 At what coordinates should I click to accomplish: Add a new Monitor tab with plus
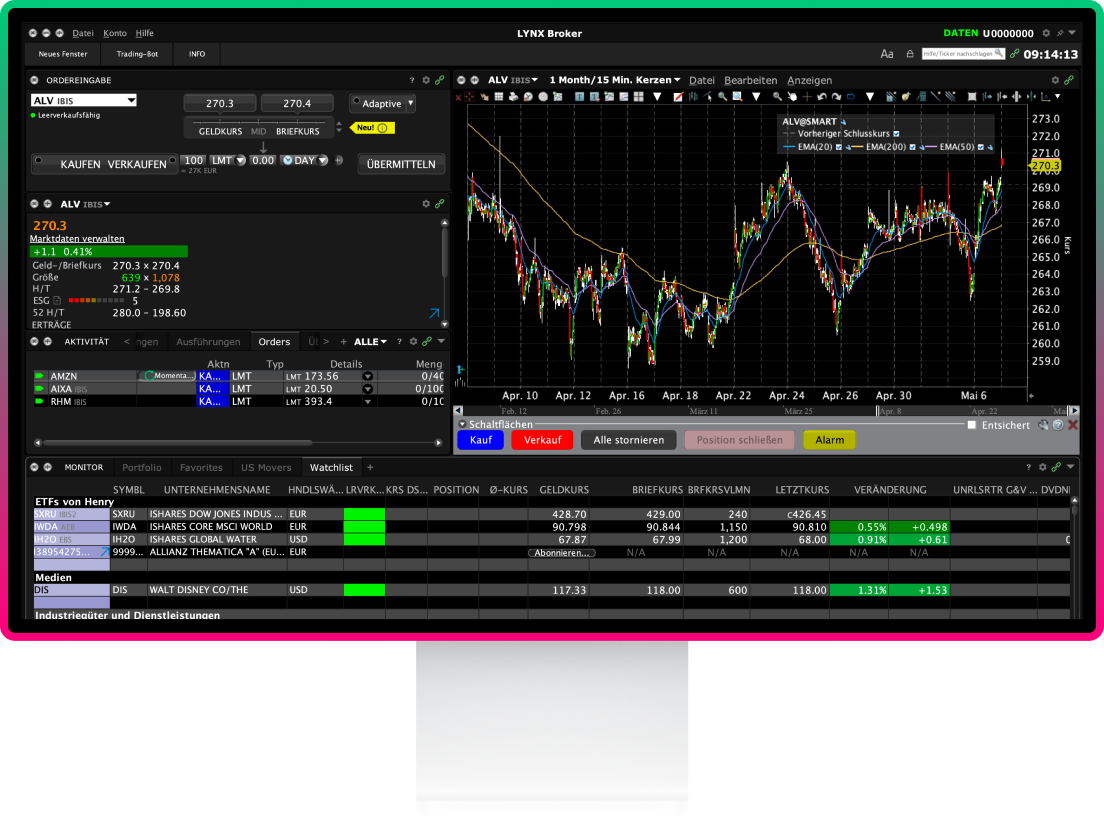[x=370, y=467]
